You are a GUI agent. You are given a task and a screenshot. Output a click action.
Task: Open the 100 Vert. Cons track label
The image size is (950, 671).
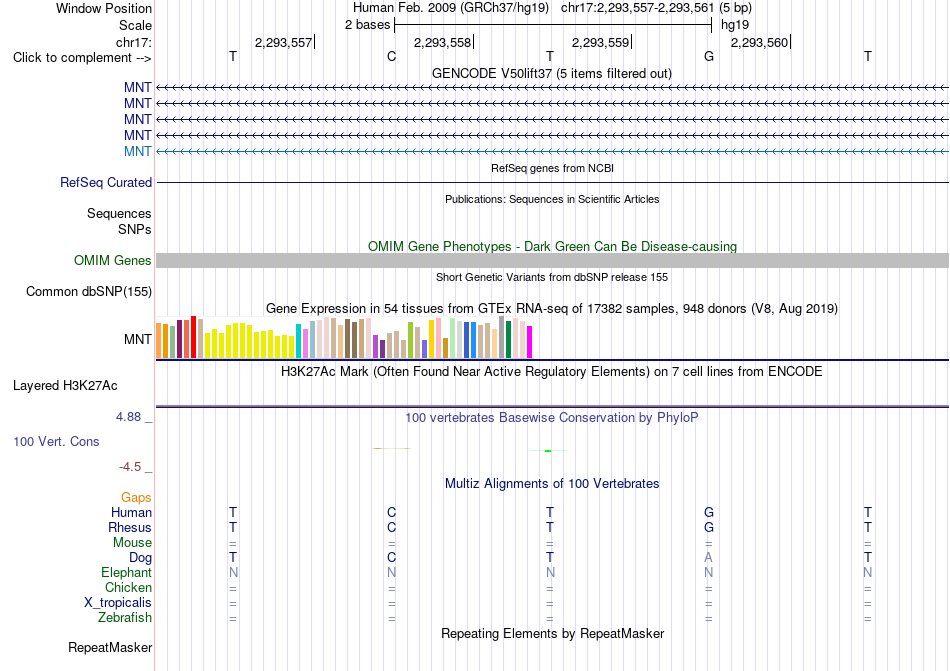(x=56, y=441)
